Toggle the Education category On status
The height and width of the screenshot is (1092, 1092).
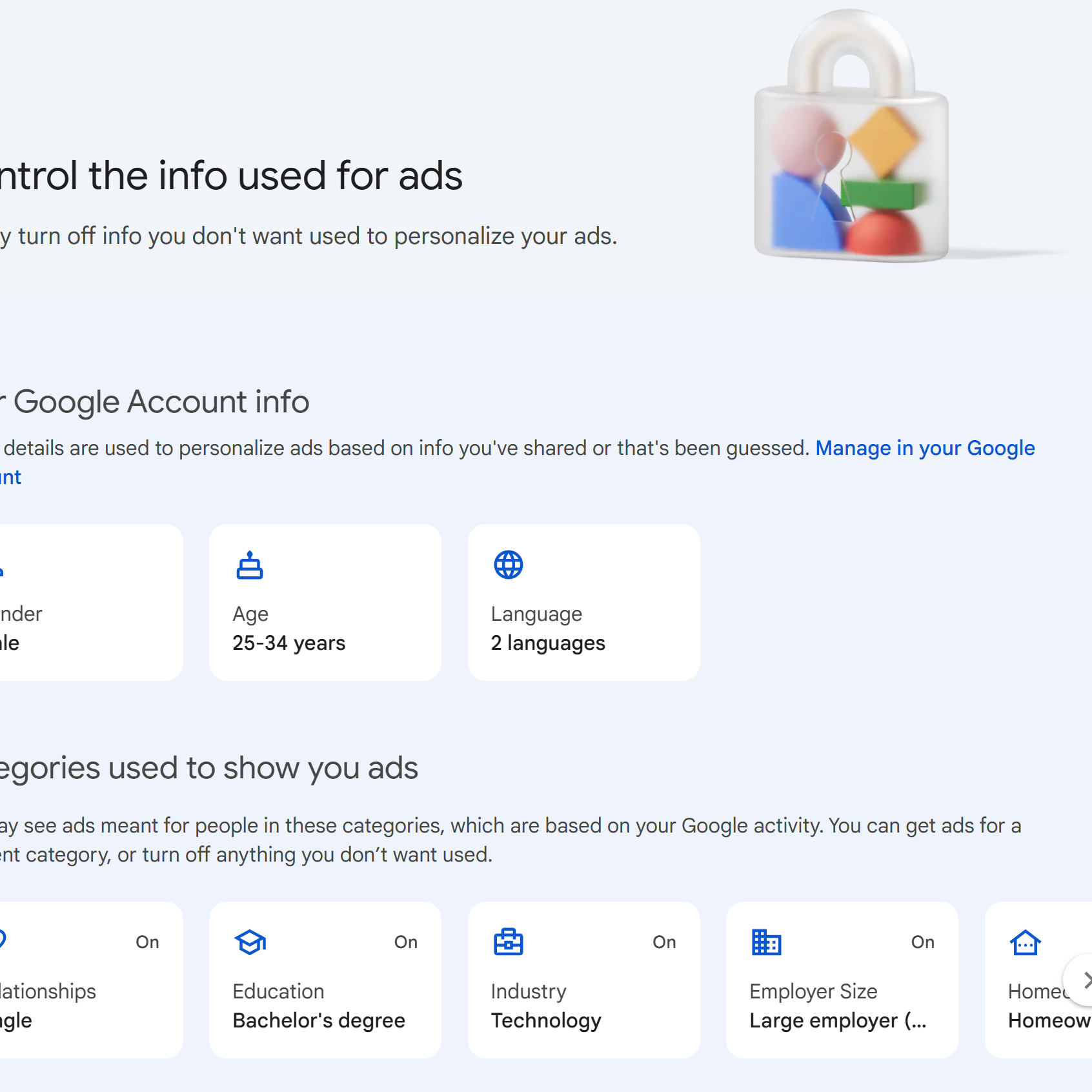pyautogui.click(x=406, y=942)
